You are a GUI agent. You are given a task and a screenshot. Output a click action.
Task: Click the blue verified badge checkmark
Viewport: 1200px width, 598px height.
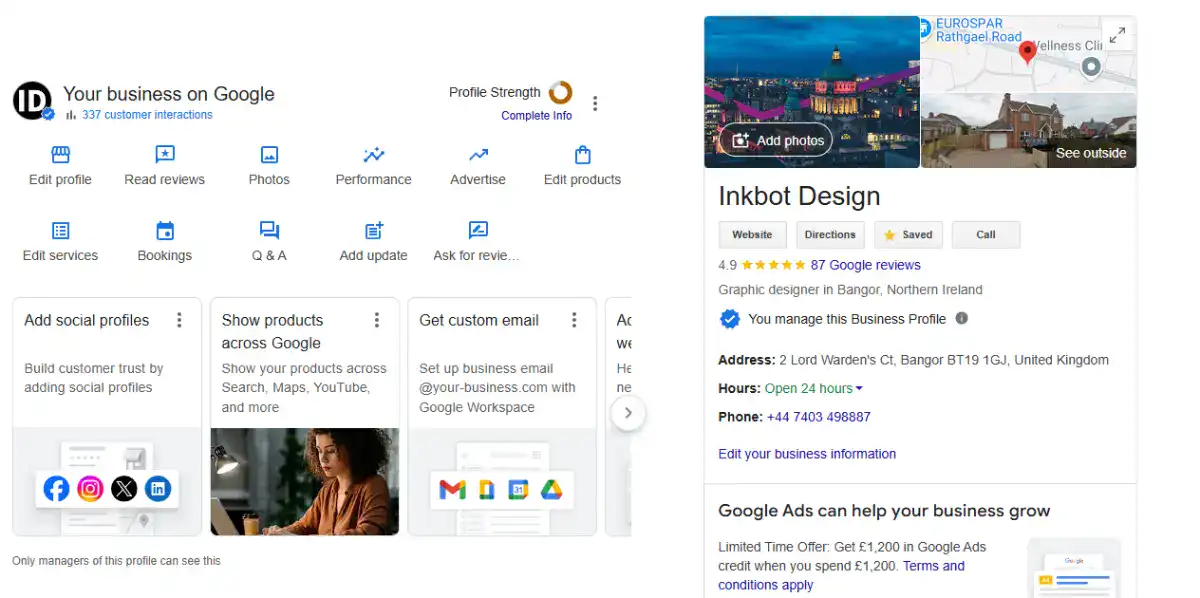click(x=730, y=319)
